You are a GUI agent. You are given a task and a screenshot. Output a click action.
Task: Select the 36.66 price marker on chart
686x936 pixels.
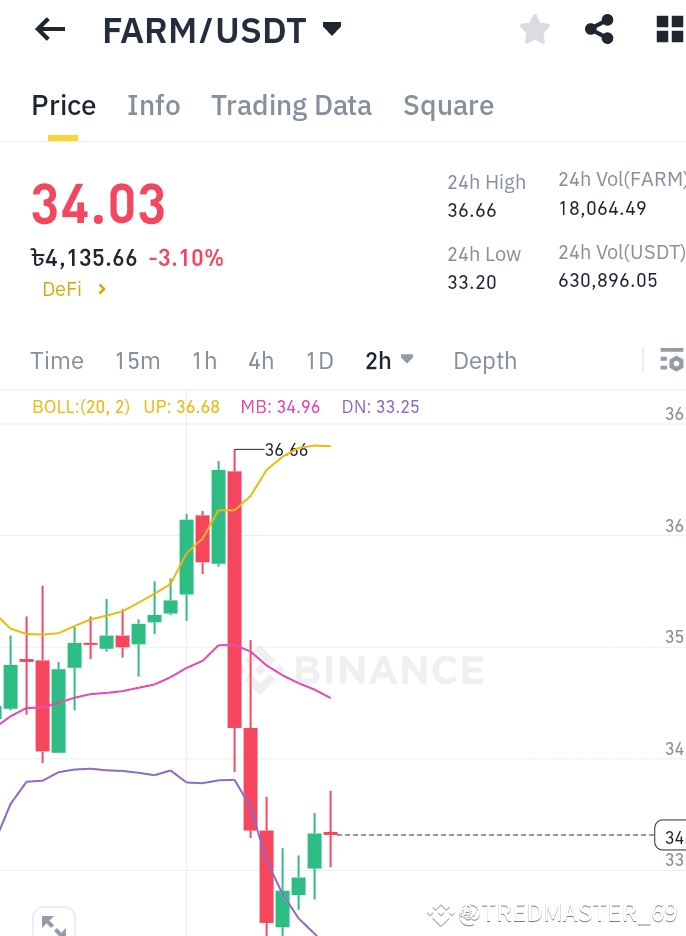[284, 449]
